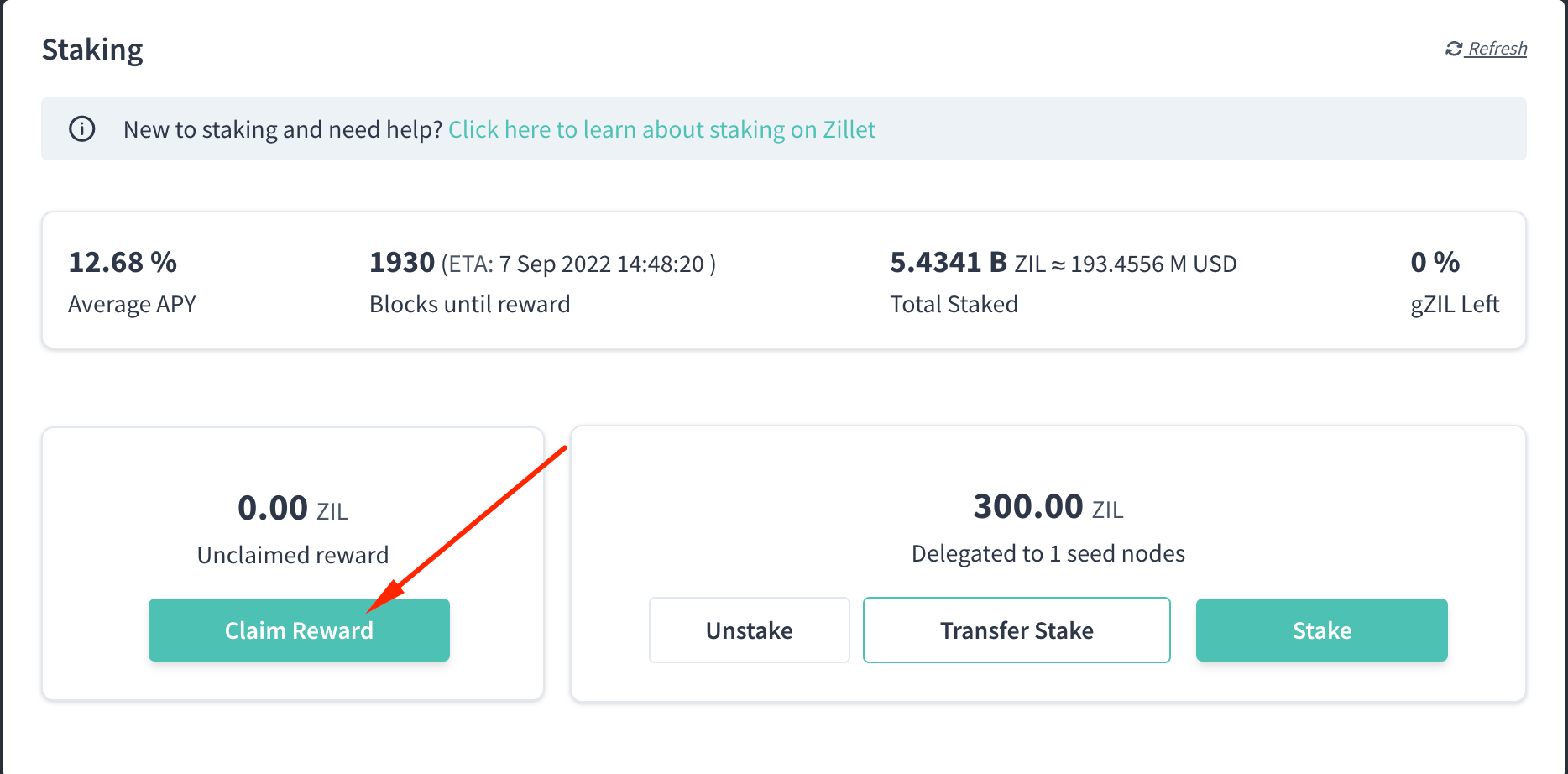Select the Claim Reward button
Screen dimensions: 1568x774
point(299,630)
